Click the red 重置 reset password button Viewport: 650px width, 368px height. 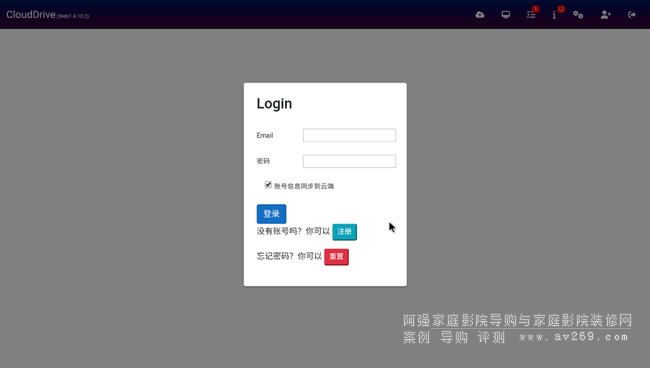point(336,257)
